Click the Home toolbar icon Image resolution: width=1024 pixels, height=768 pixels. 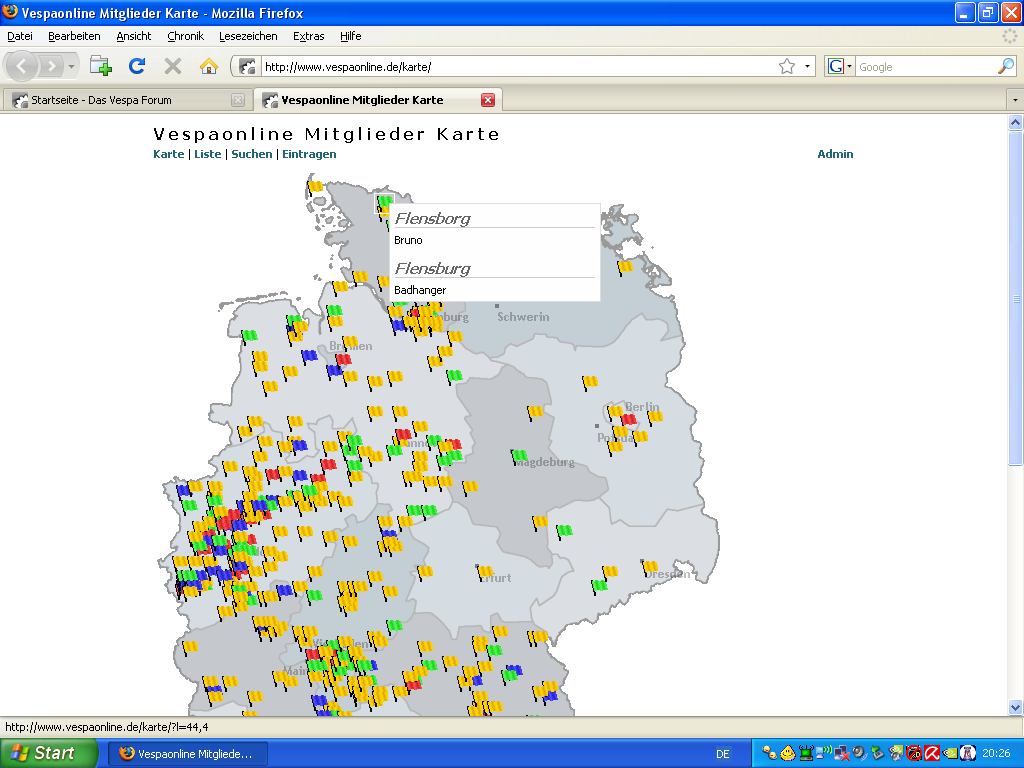[208, 66]
